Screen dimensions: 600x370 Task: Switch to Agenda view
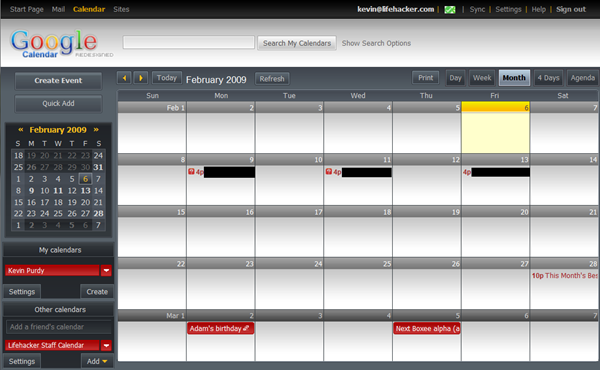tap(582, 78)
